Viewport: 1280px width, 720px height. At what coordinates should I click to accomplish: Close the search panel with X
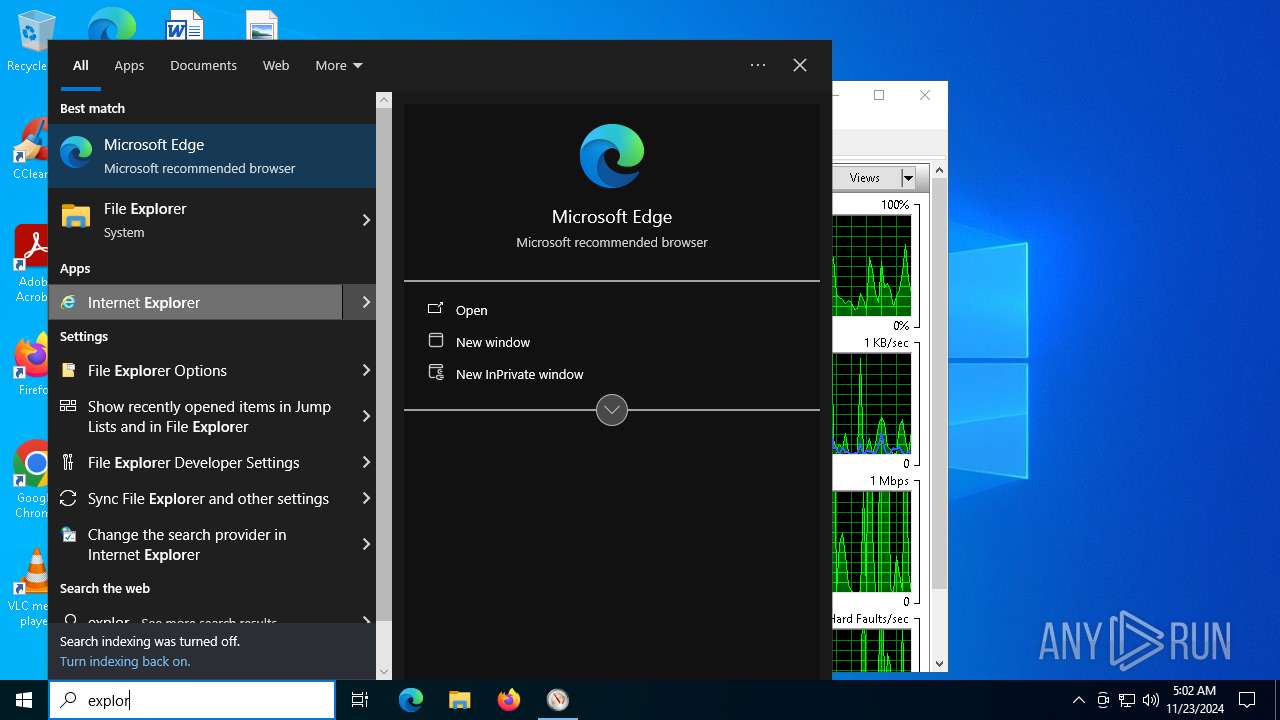tap(800, 65)
